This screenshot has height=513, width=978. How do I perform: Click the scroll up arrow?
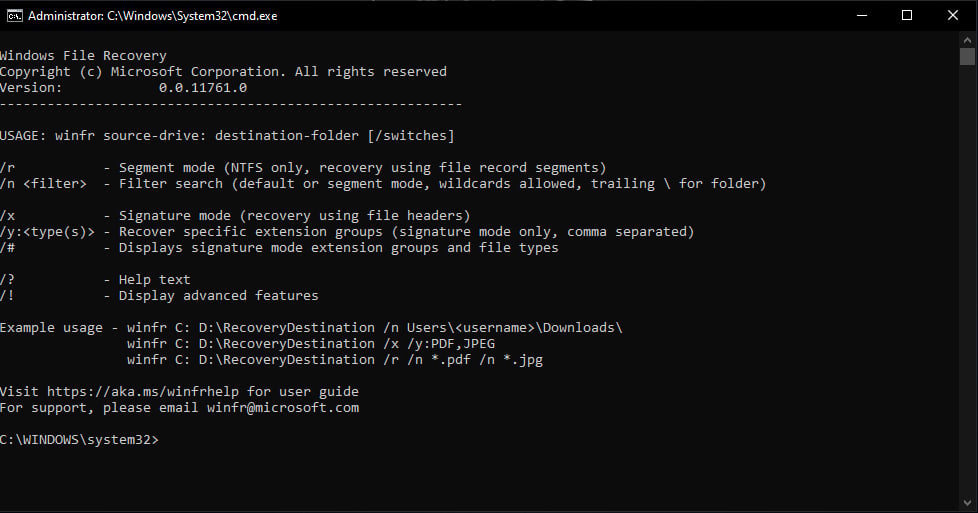pos(967,39)
